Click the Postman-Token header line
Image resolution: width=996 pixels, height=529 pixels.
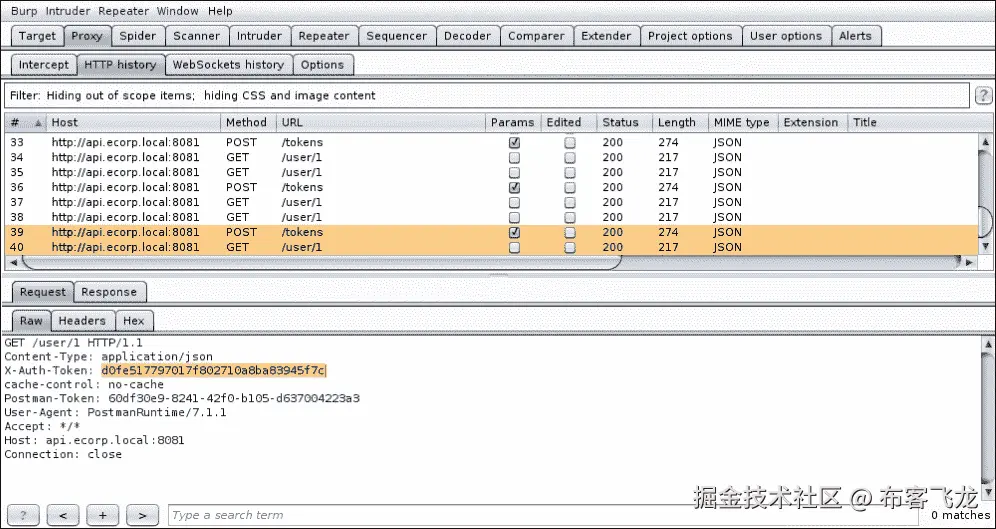(x=182, y=398)
